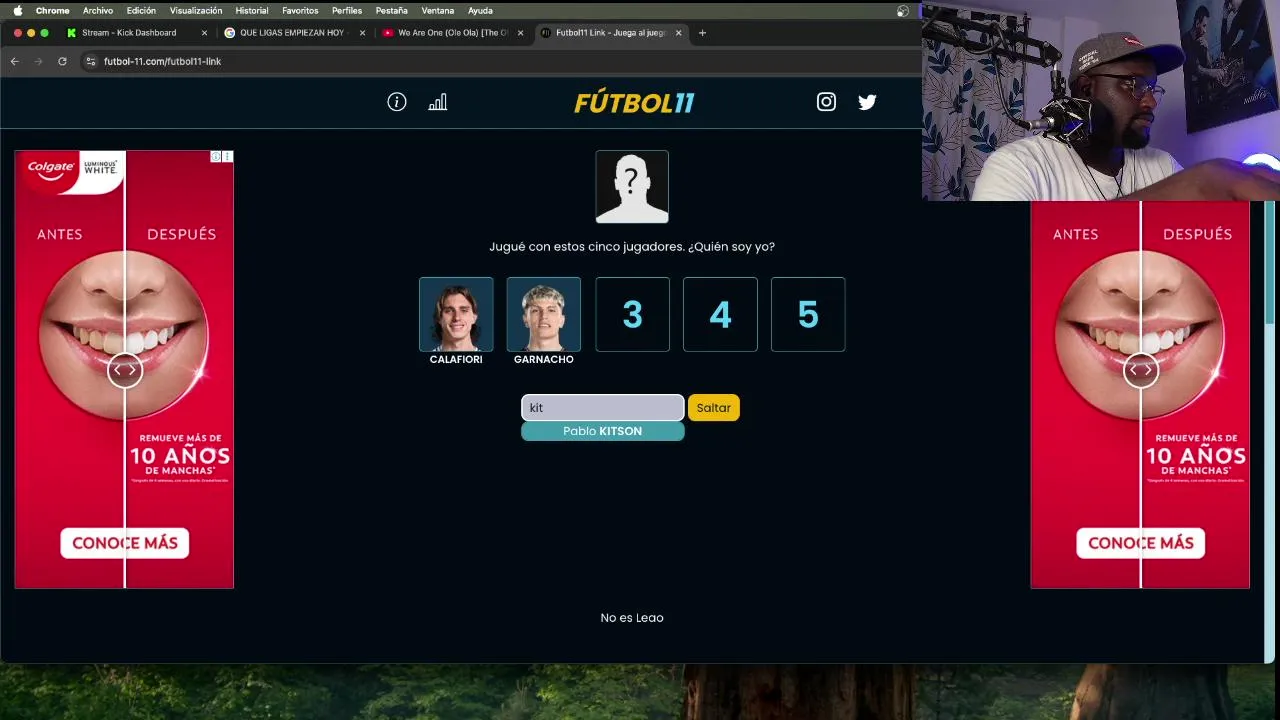Reveal hidden player card 4
This screenshot has width=1280, height=720.
(720, 315)
